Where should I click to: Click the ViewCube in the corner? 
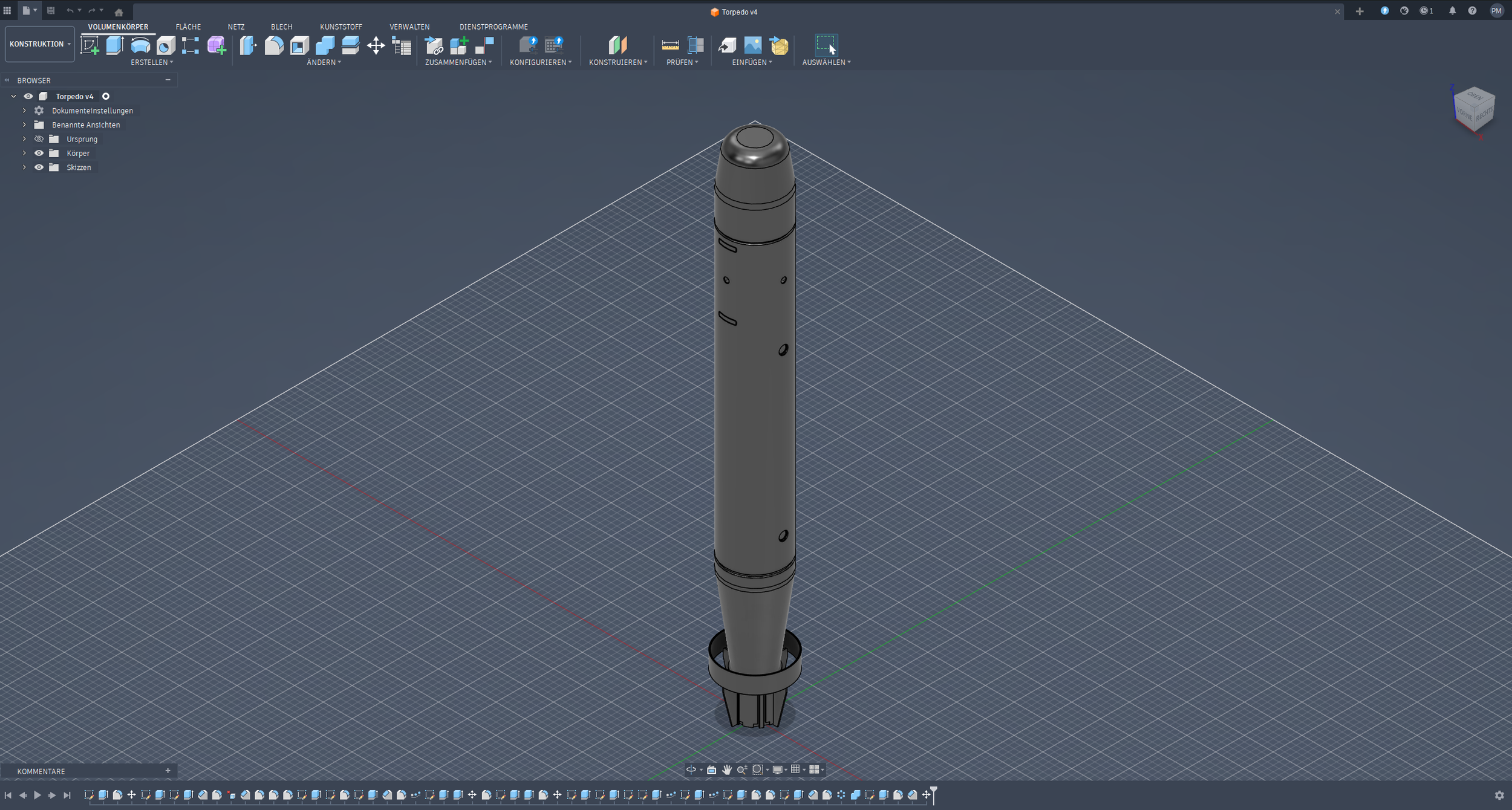pyautogui.click(x=1473, y=109)
